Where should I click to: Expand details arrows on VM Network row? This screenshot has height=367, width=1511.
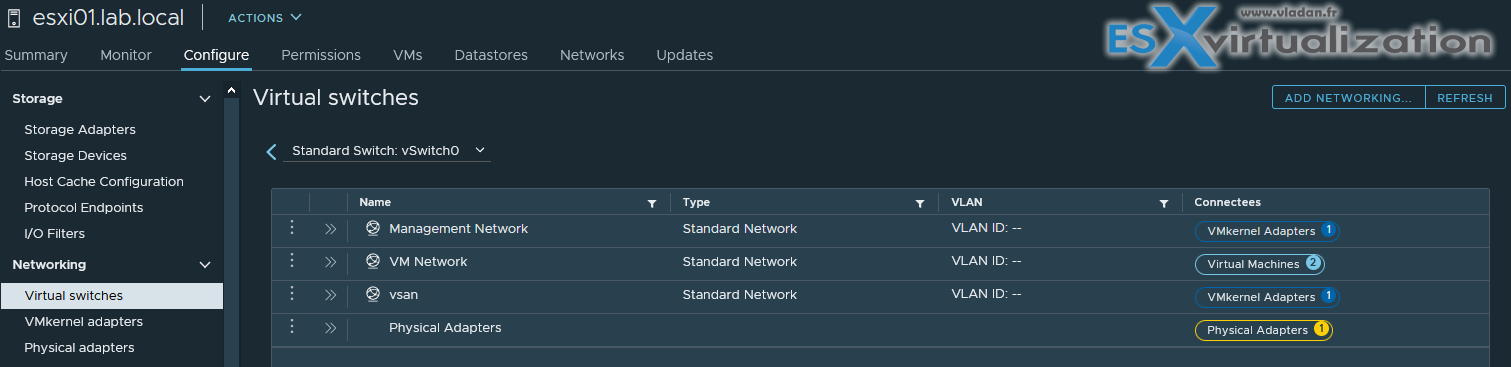(330, 262)
